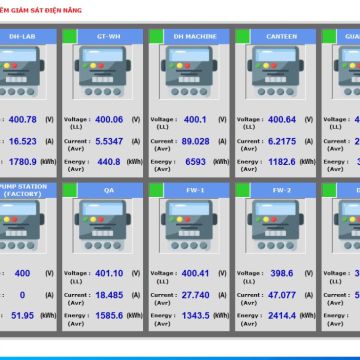The image size is (360, 360).
Task: Click QA voltage reading 401.10
Action: (x=109, y=273)
